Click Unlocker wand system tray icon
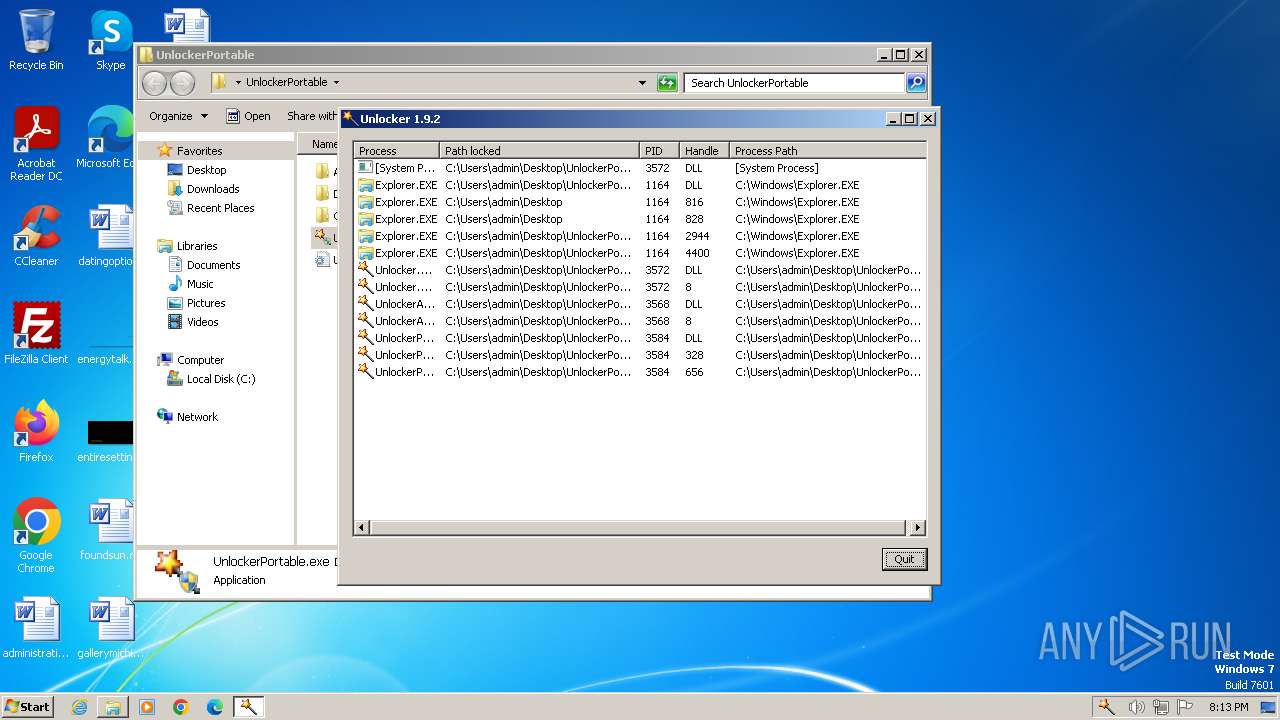 (1106, 706)
